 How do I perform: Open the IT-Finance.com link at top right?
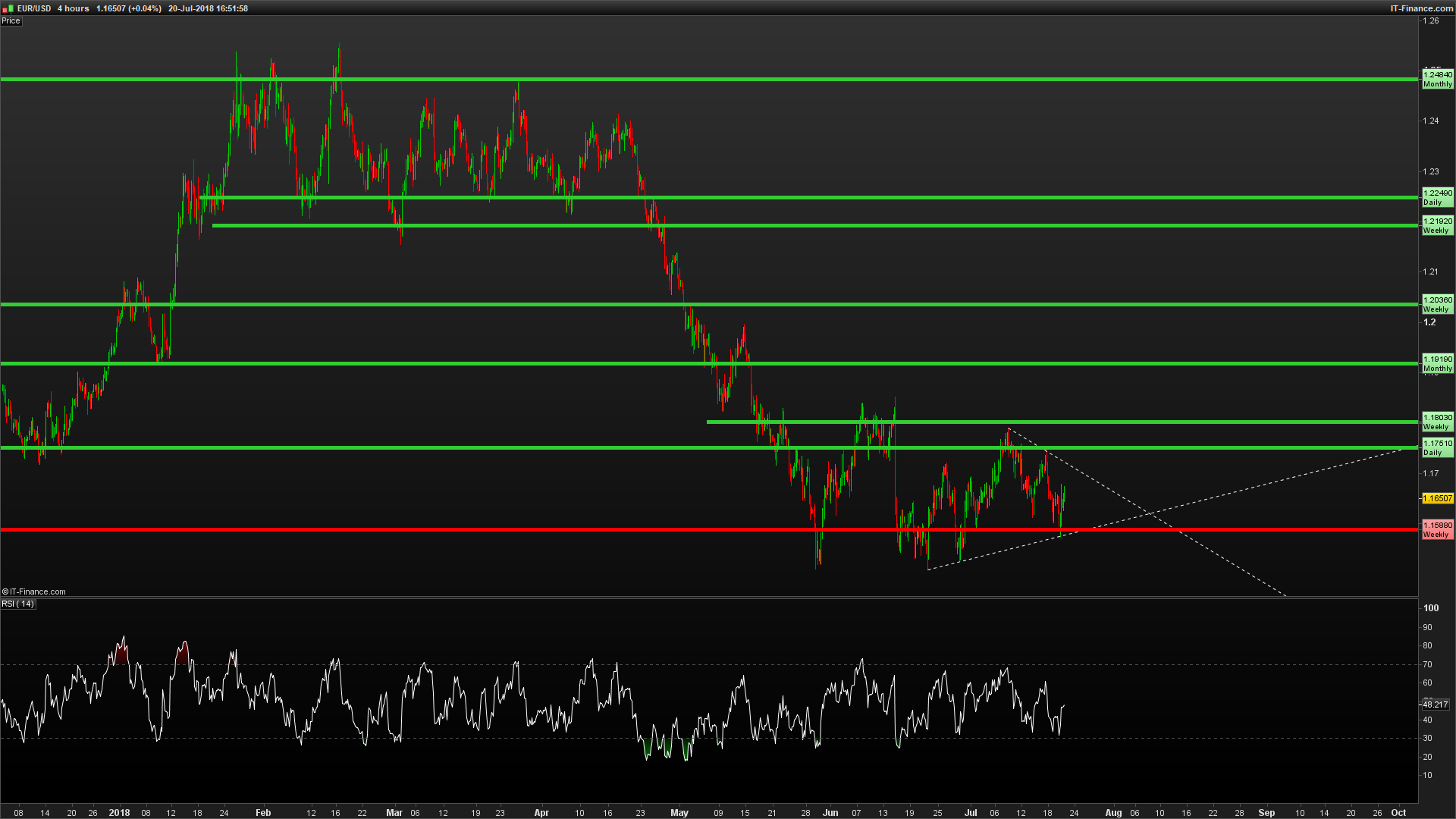1421,8
